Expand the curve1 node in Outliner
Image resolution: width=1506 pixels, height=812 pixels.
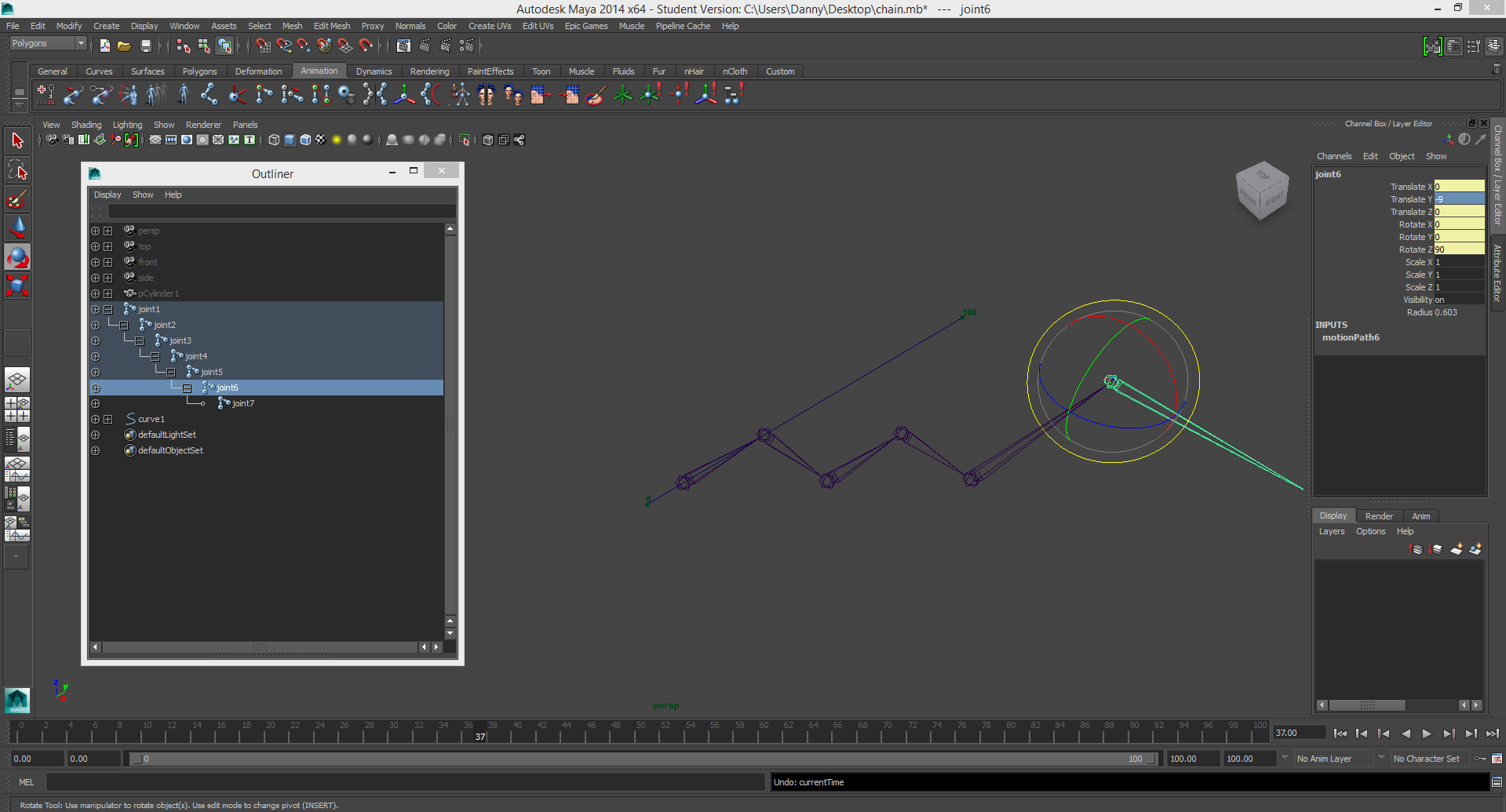pyautogui.click(x=108, y=419)
